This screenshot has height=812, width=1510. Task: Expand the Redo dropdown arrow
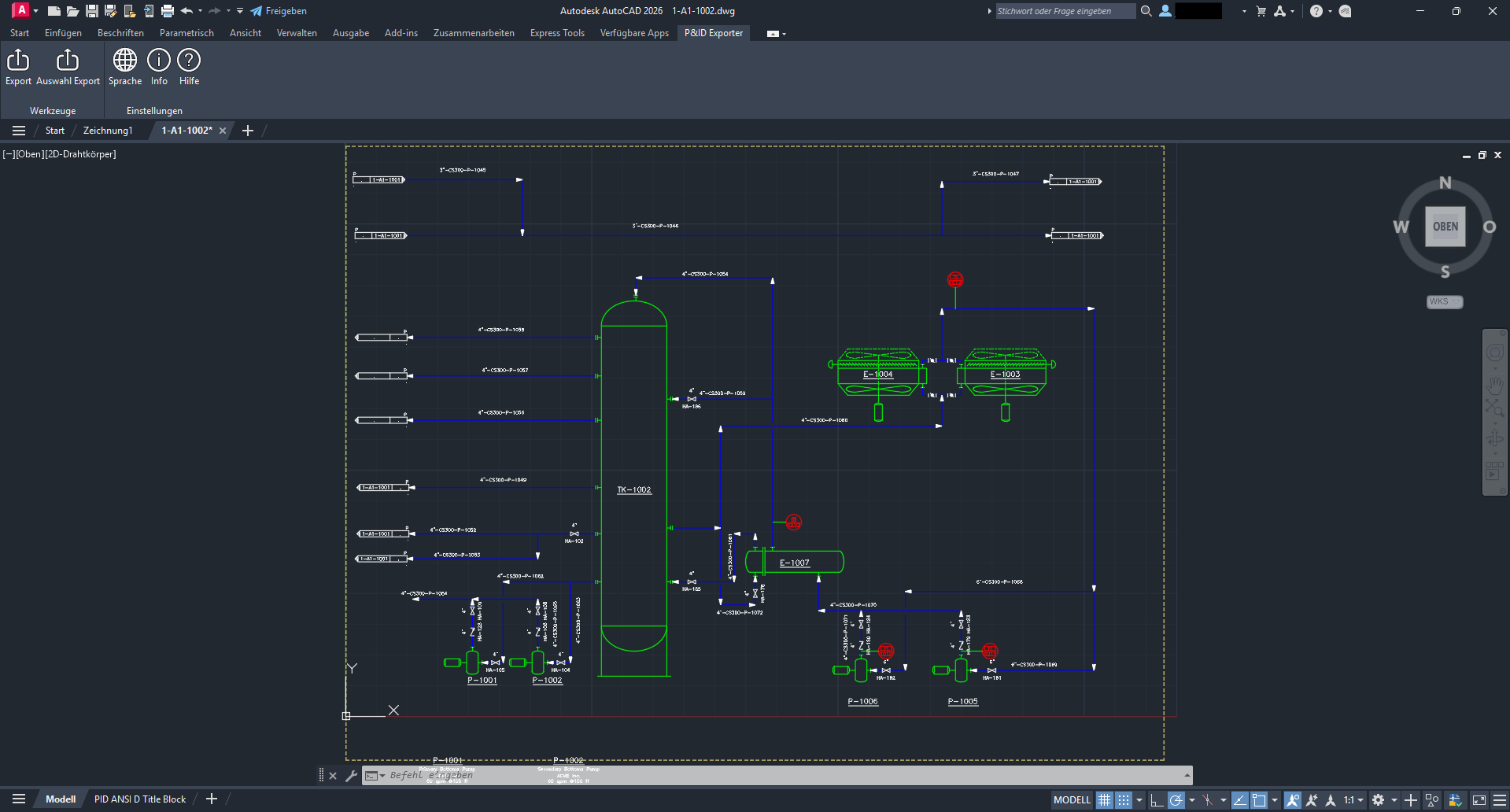[x=227, y=10]
